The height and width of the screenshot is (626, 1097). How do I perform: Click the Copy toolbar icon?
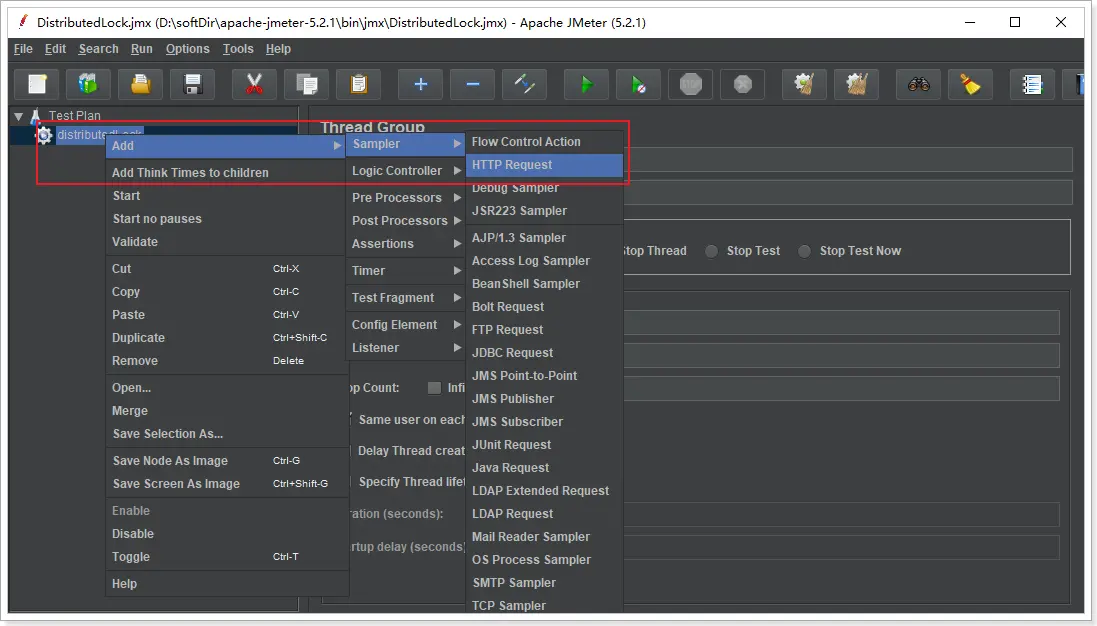pos(306,85)
